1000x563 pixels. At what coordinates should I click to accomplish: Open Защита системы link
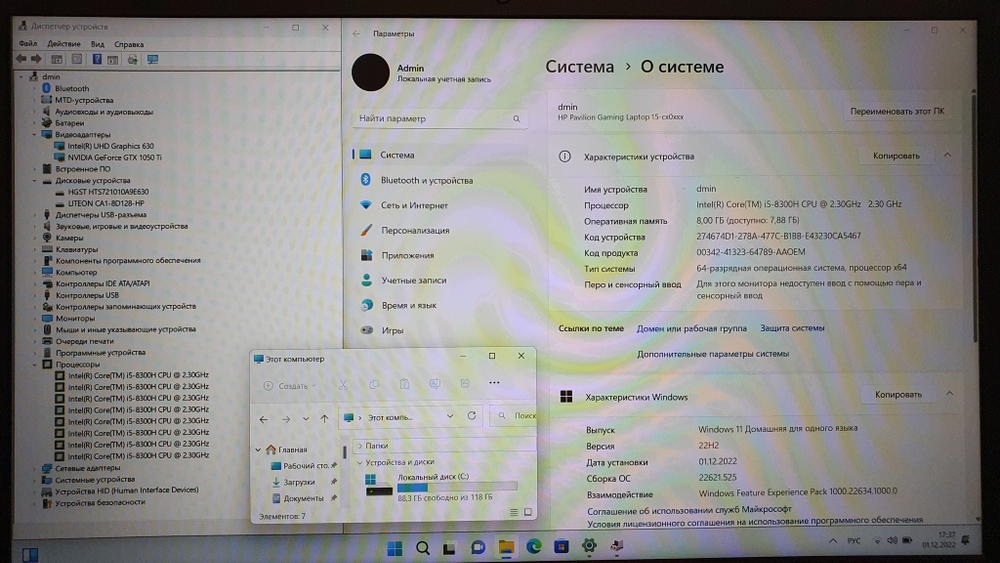(x=792, y=328)
